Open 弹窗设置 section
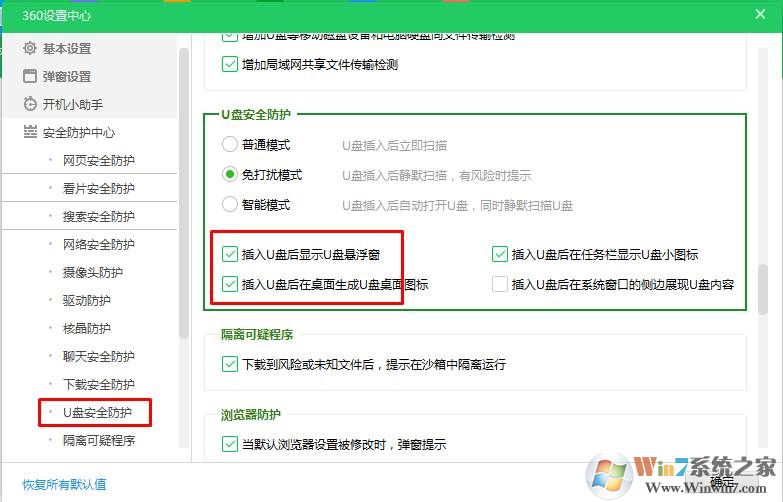This screenshot has height=502, width=783. tap(67, 76)
